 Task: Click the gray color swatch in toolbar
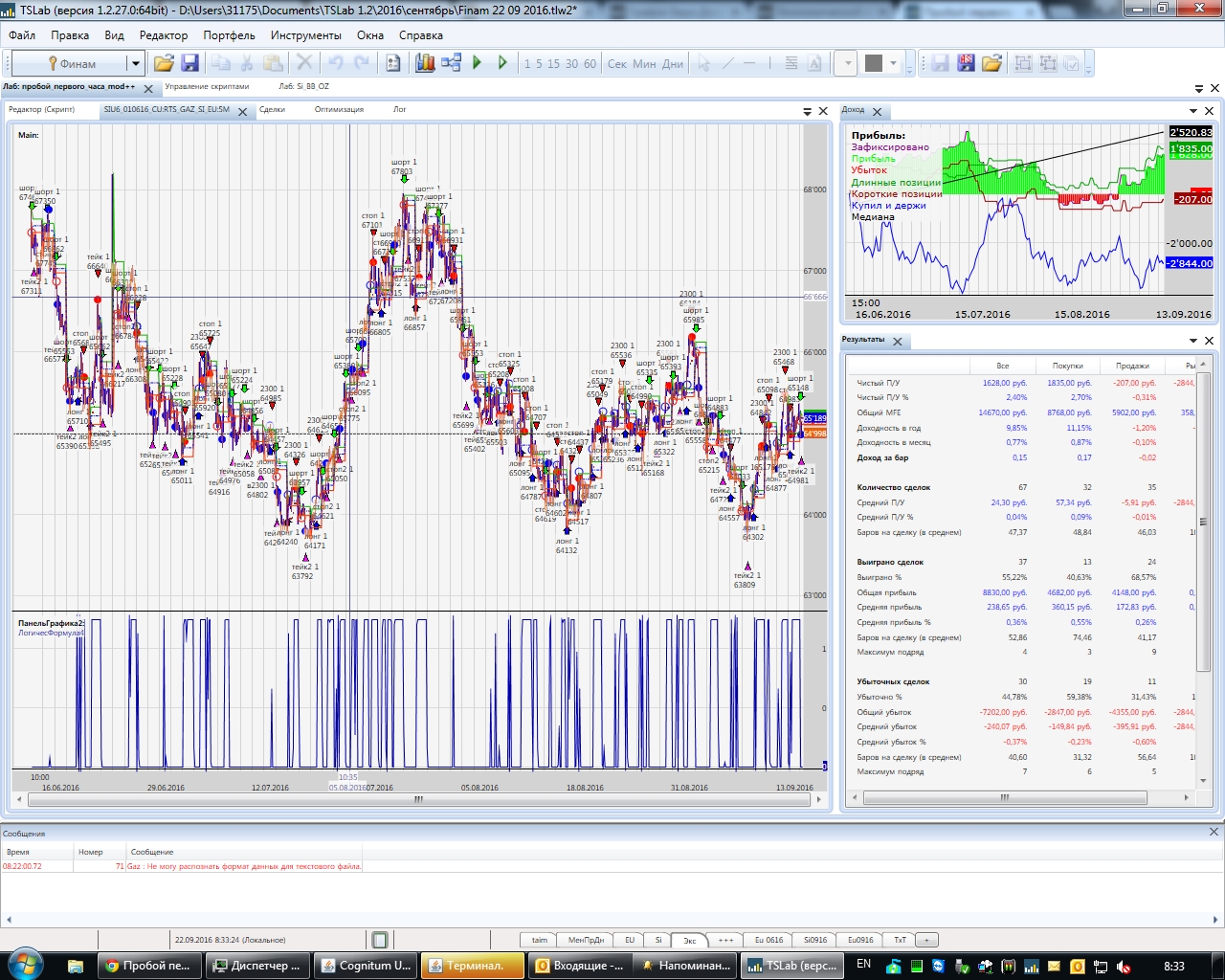click(873, 64)
